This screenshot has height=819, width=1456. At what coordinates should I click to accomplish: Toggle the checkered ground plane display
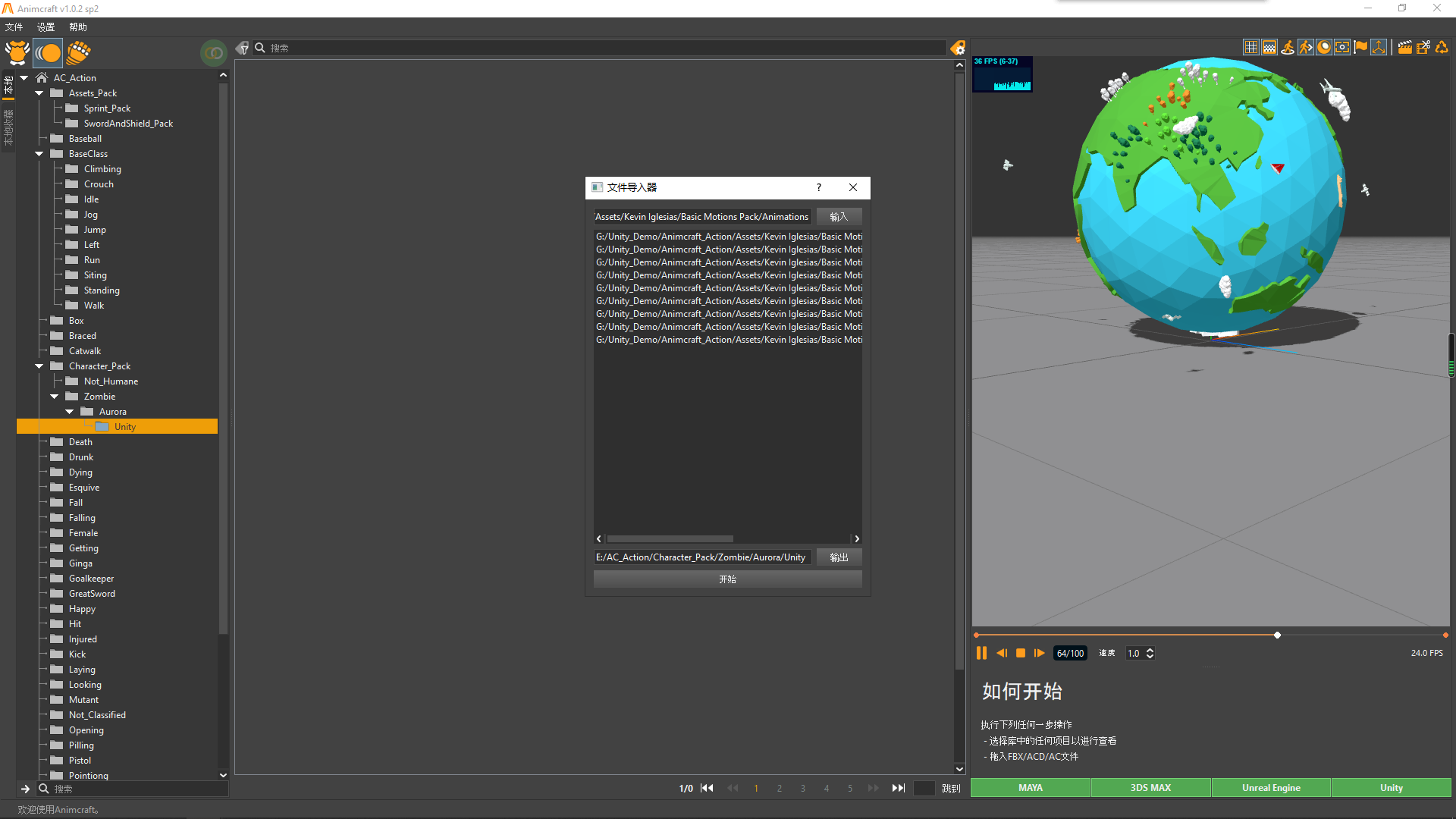click(1269, 47)
